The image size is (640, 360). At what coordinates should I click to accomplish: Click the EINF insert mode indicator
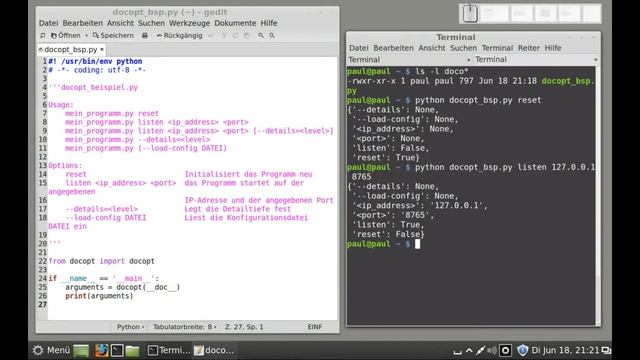click(x=315, y=327)
